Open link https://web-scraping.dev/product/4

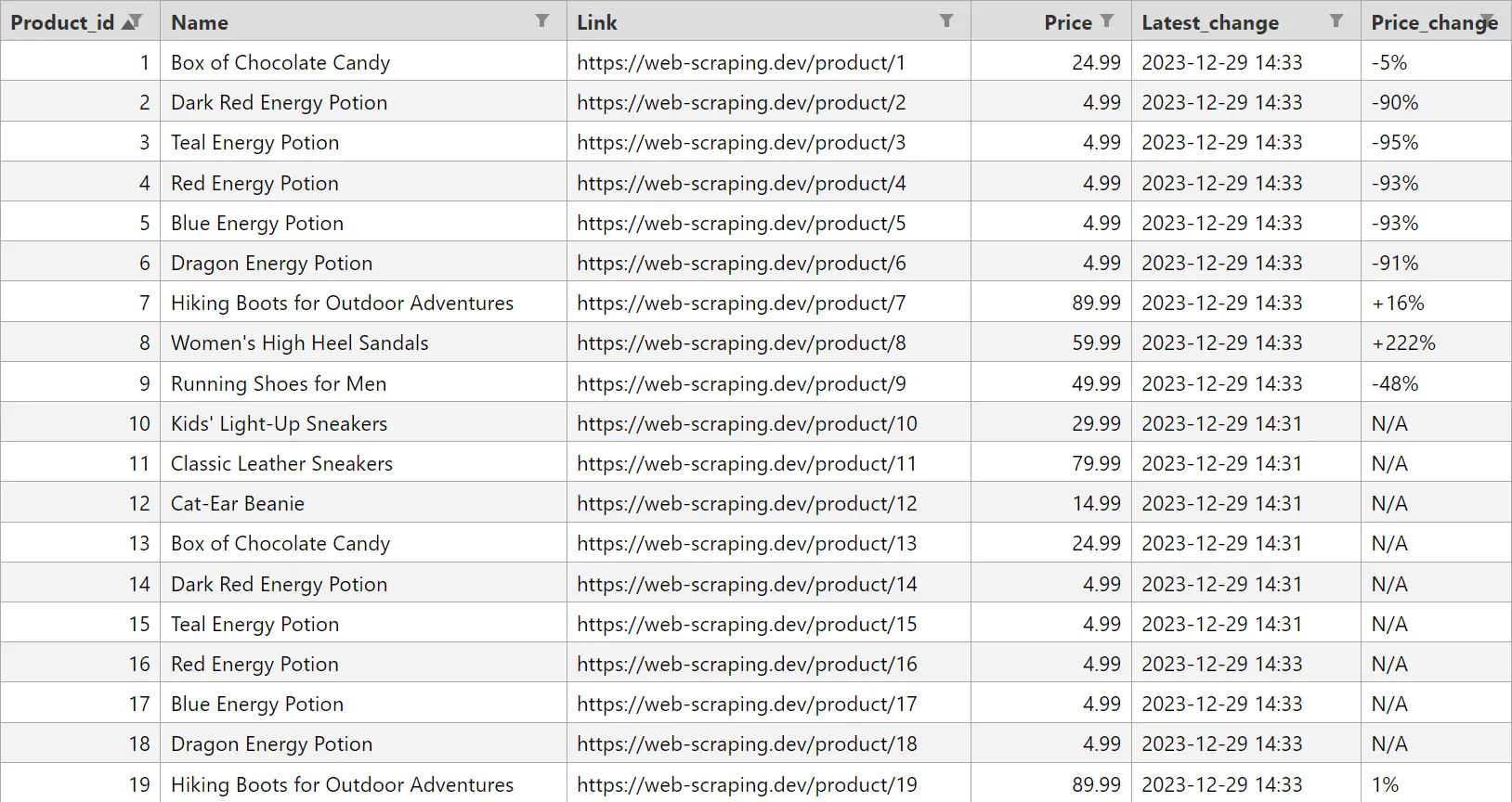coord(741,183)
